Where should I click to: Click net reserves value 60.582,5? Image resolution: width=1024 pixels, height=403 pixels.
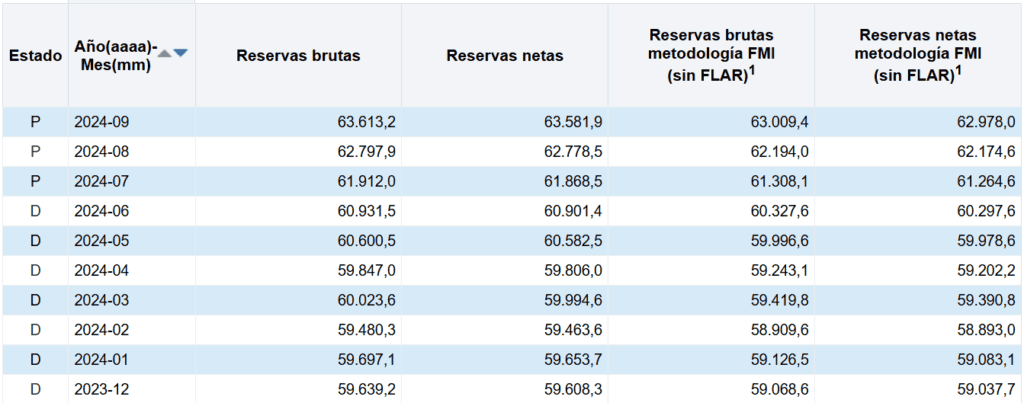(573, 241)
